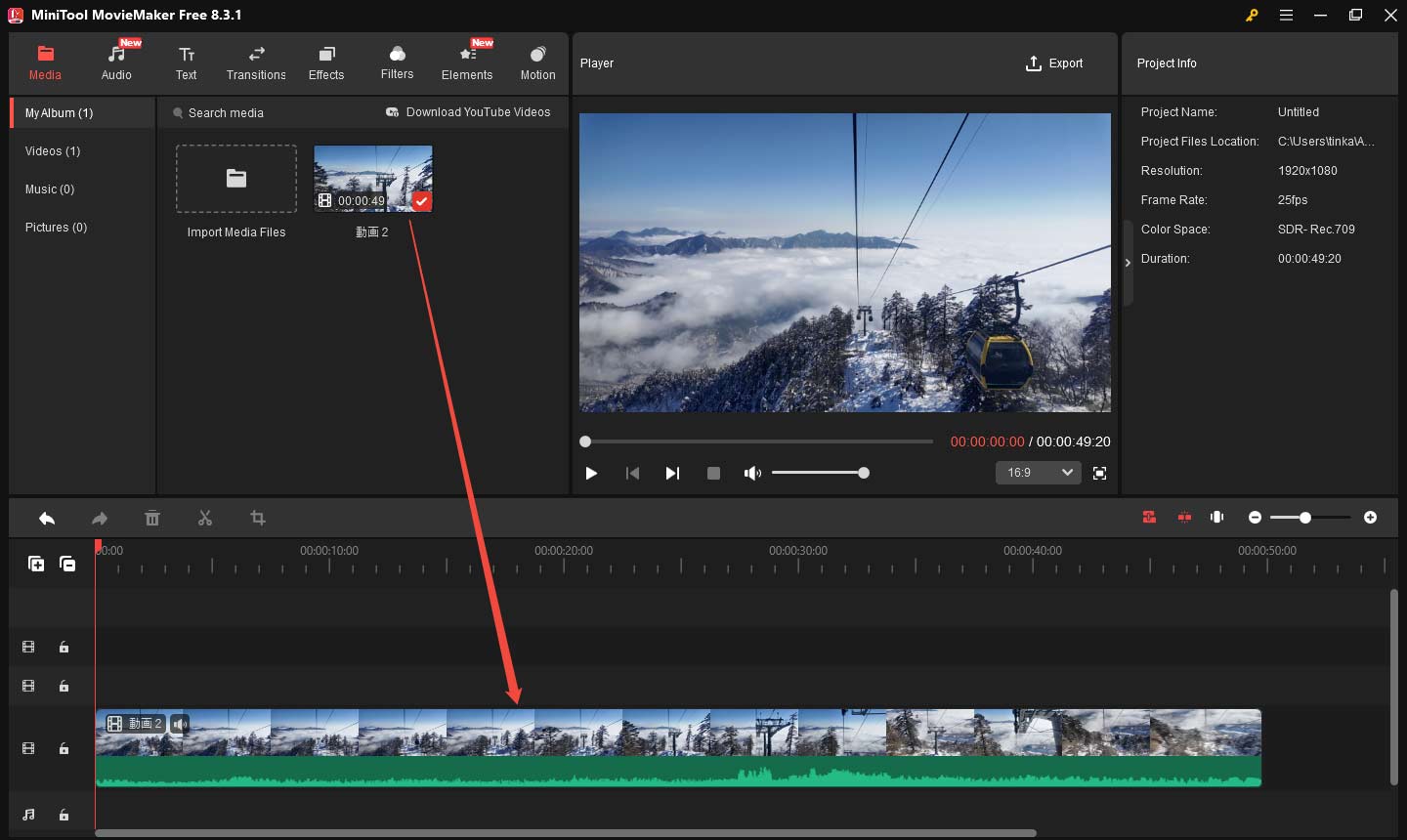
Task: Collapse the Project Info side panel
Action: click(1128, 263)
